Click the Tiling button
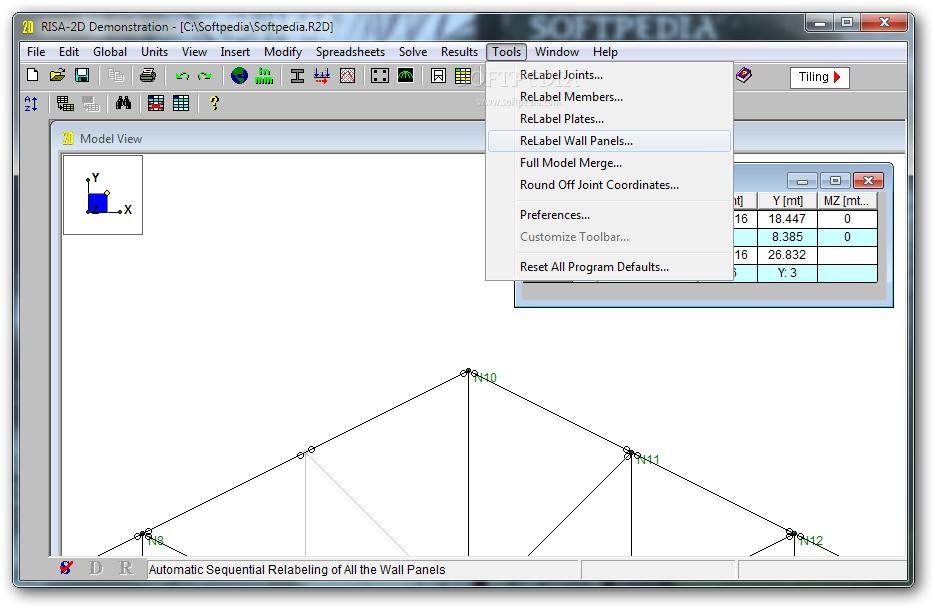Screen dimensions: 935x608 click(x=819, y=77)
